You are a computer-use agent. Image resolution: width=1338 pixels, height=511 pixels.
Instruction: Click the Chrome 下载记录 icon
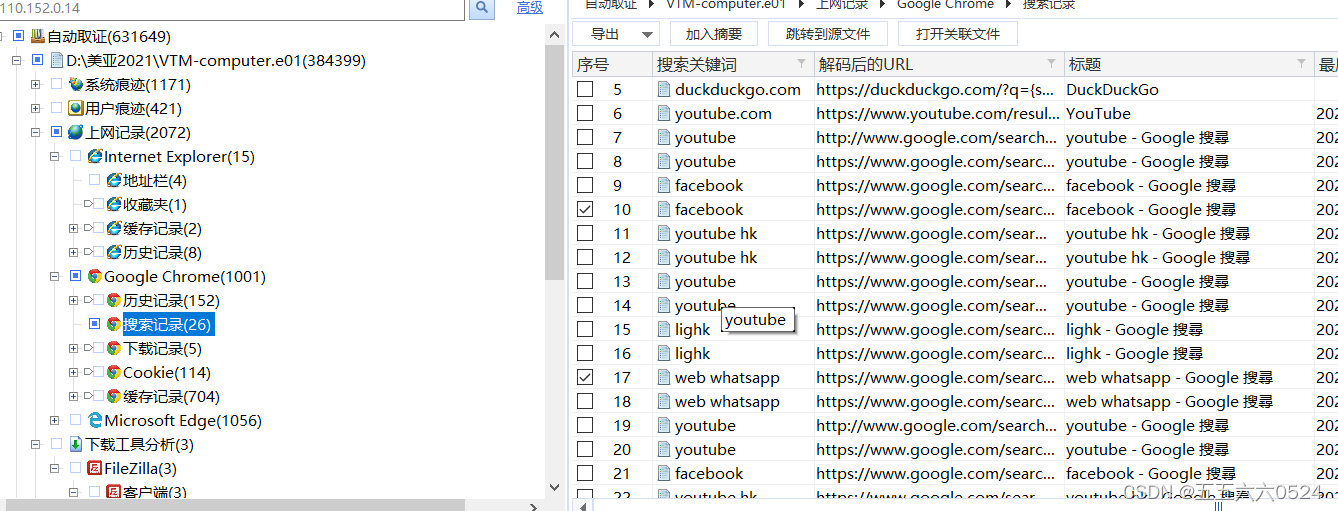click(114, 349)
